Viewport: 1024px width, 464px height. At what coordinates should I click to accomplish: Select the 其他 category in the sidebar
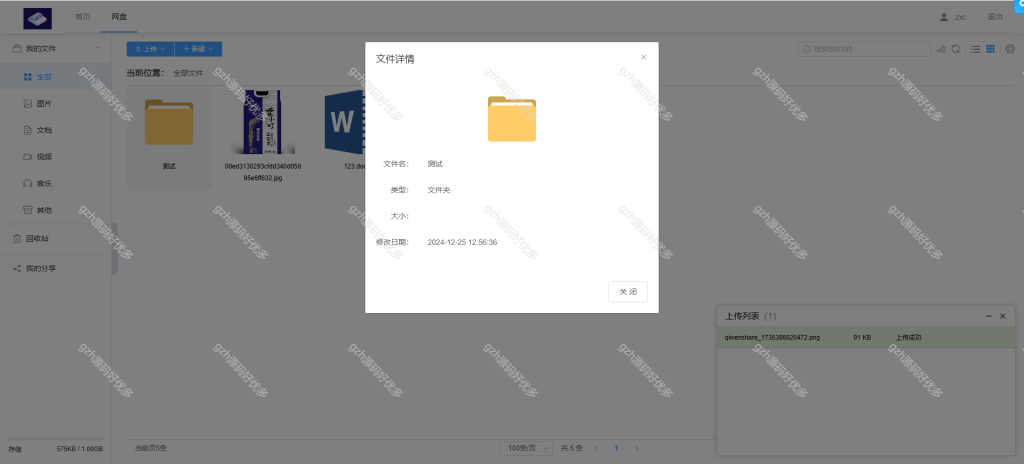(56, 210)
